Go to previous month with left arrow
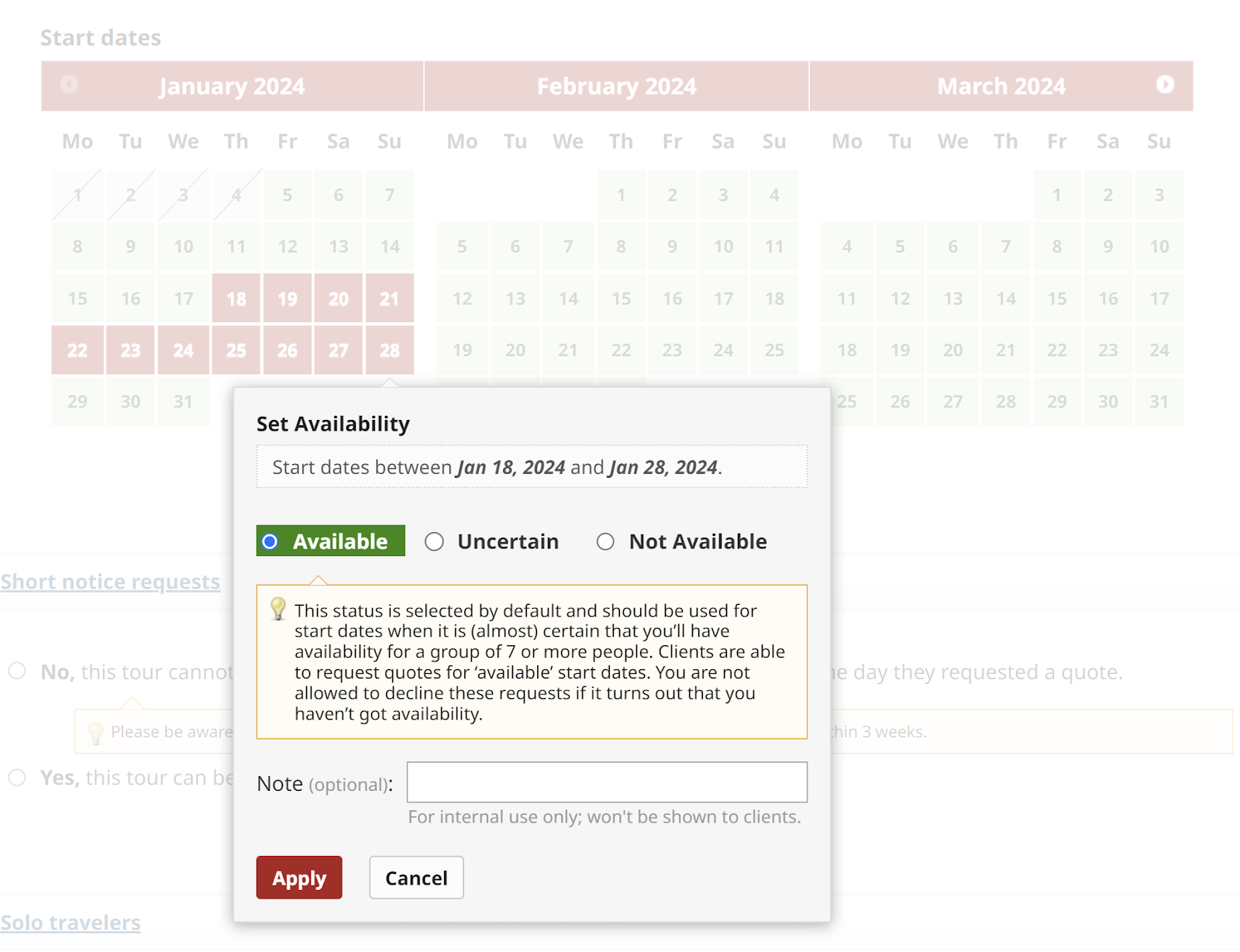Viewport: 1240px width, 952px height. [69, 84]
